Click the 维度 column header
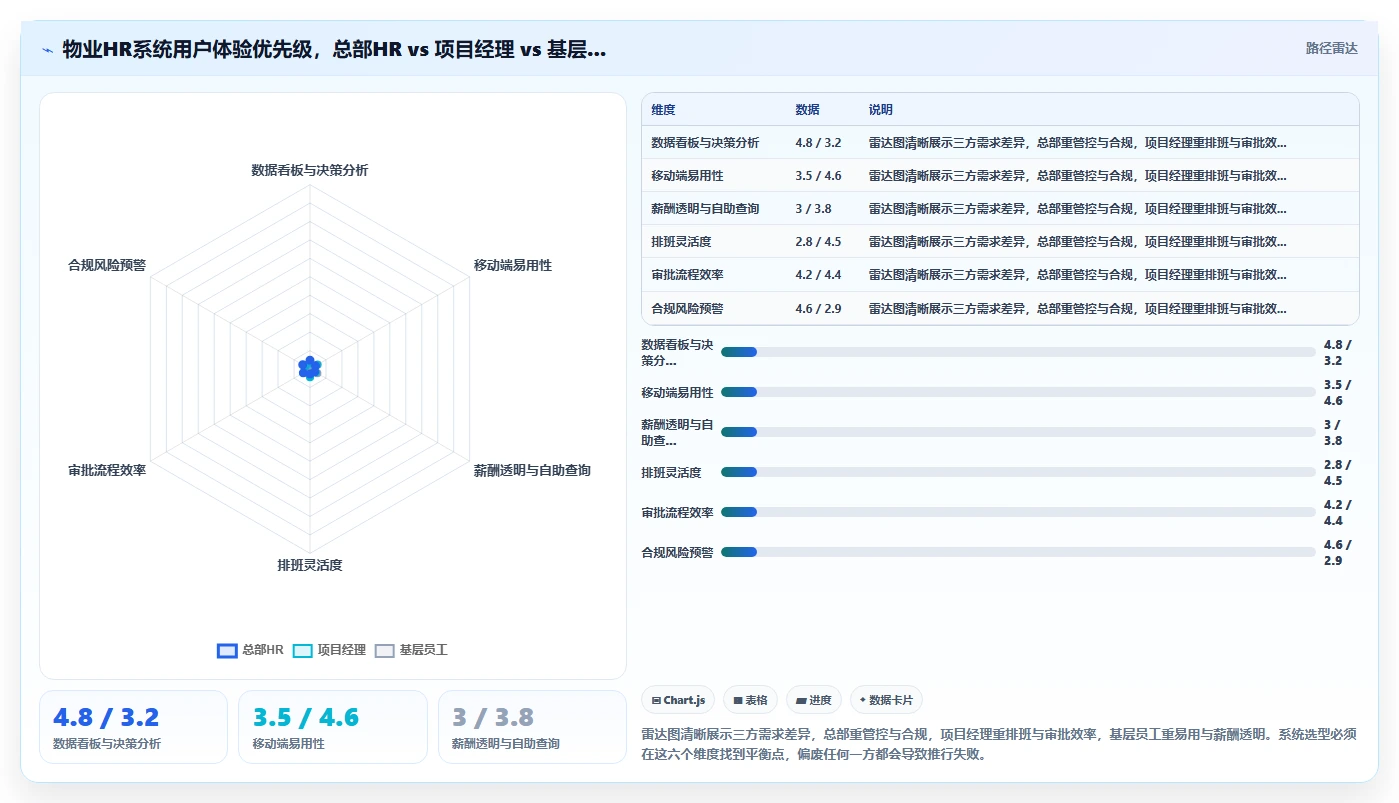This screenshot has height=803, width=1399. point(663,110)
